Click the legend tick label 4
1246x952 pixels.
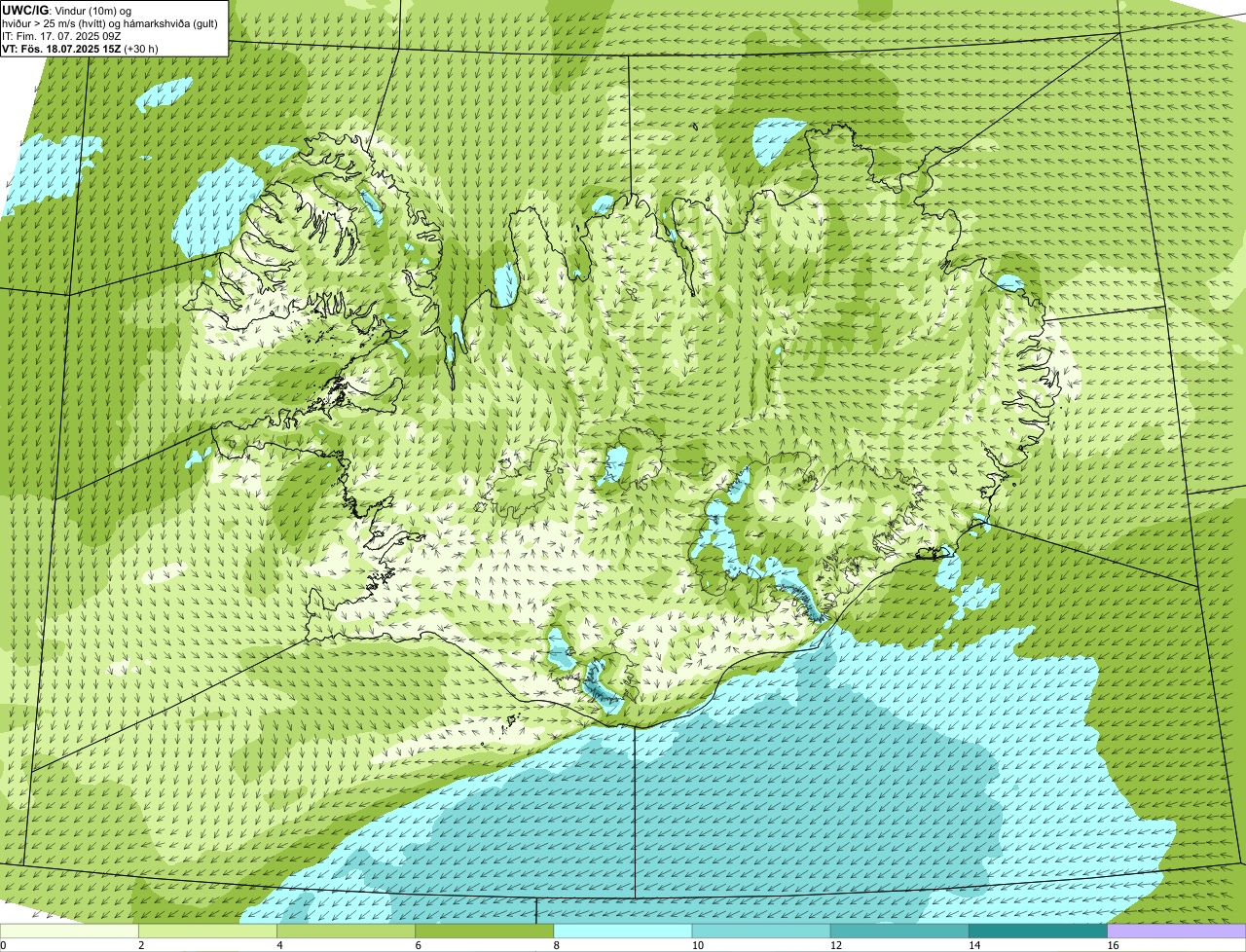(279, 945)
